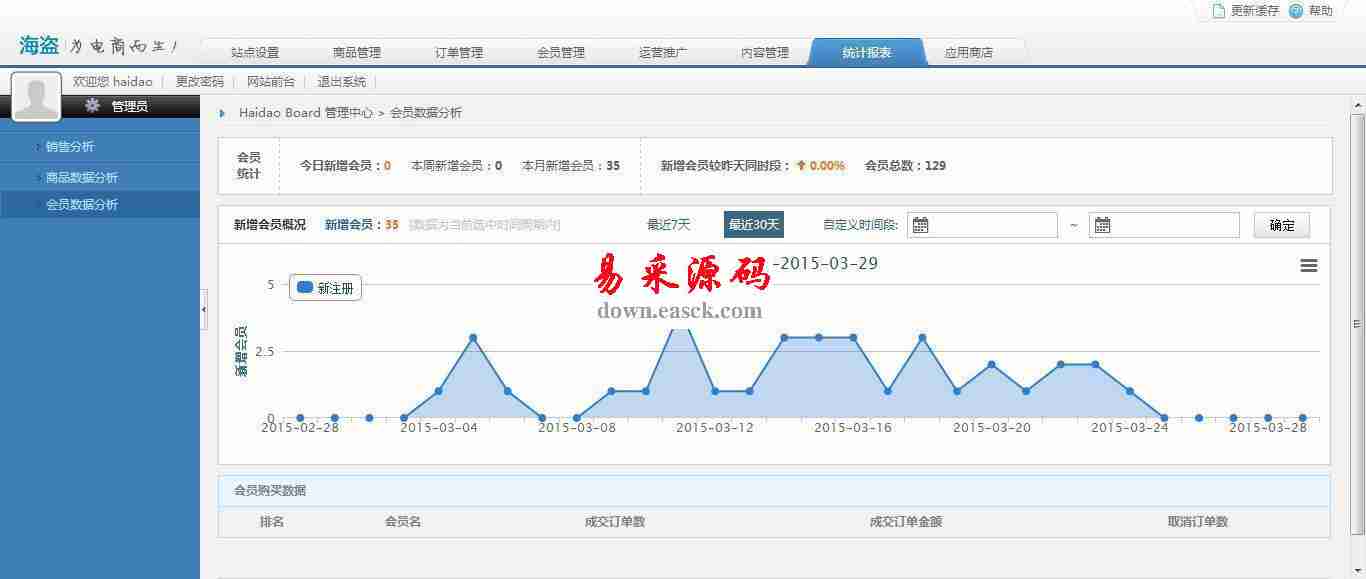The width and height of the screenshot is (1366, 579).
Task: Expand the 商品数据分析 sidebar item
Action: pyautogui.click(x=81, y=178)
